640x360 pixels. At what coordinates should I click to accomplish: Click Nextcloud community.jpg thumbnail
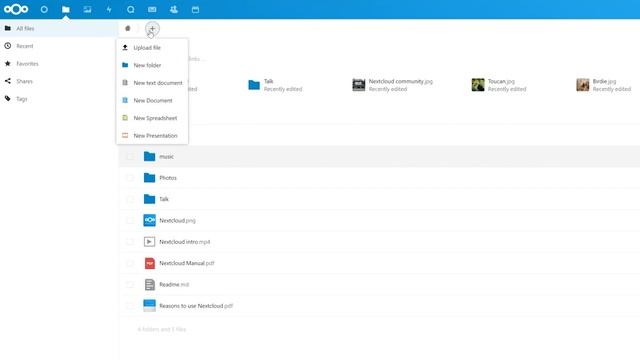tap(359, 85)
